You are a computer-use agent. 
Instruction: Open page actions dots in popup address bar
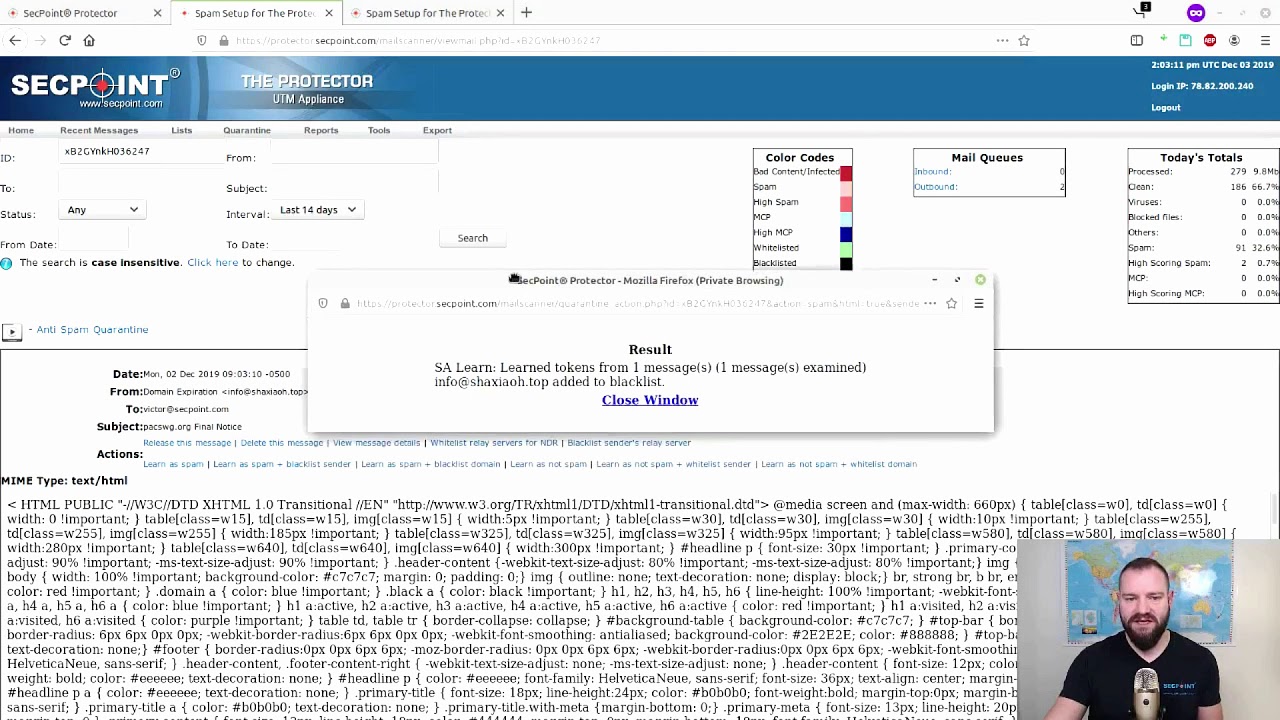(930, 303)
